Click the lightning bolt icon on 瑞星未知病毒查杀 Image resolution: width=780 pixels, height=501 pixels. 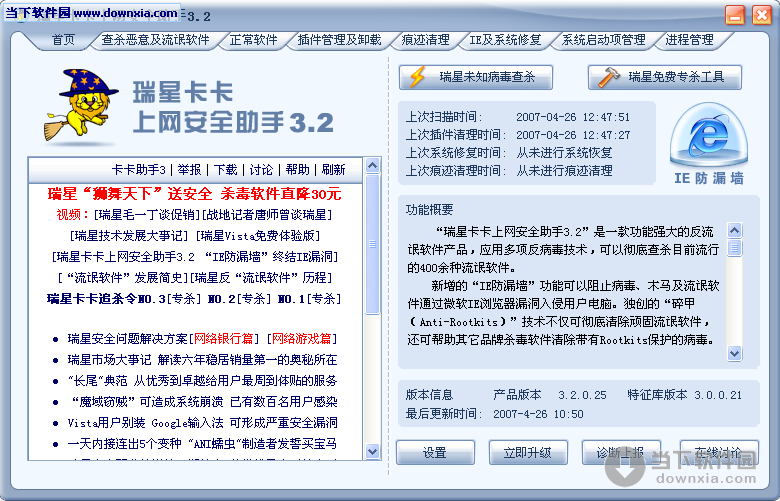(417, 77)
